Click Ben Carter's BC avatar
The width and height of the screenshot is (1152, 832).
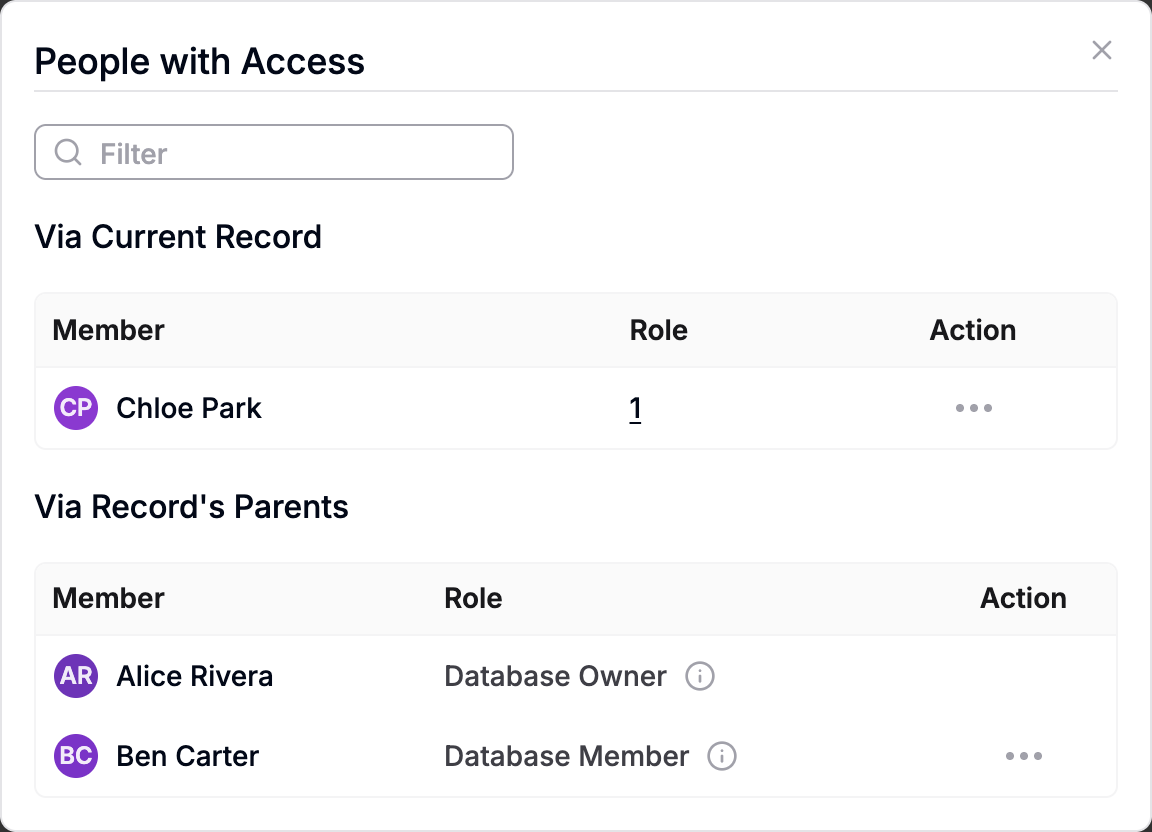tap(76, 756)
